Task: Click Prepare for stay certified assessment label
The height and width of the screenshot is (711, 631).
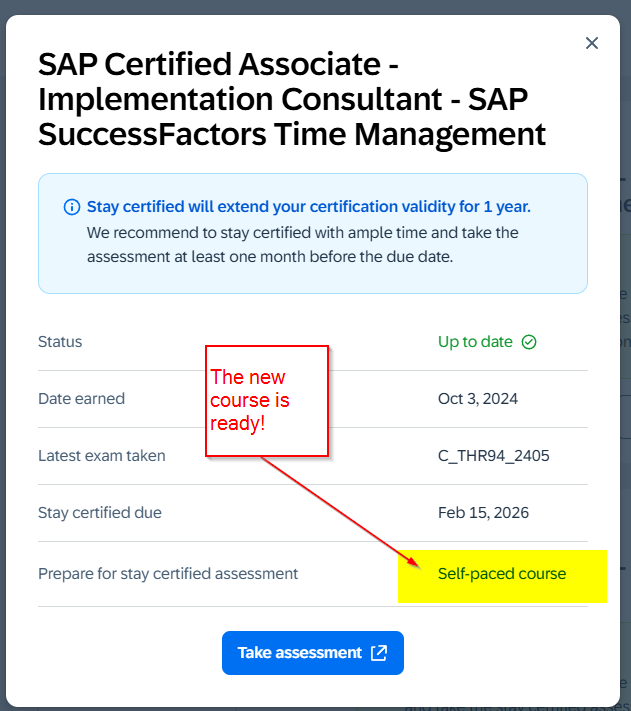Action: click(x=168, y=574)
